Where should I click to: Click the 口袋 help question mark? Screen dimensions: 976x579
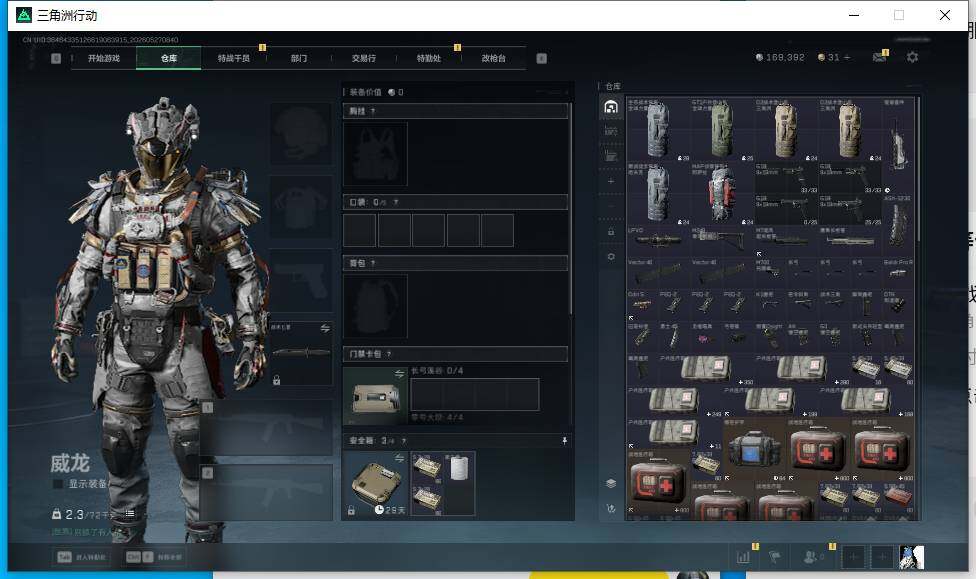coord(396,202)
